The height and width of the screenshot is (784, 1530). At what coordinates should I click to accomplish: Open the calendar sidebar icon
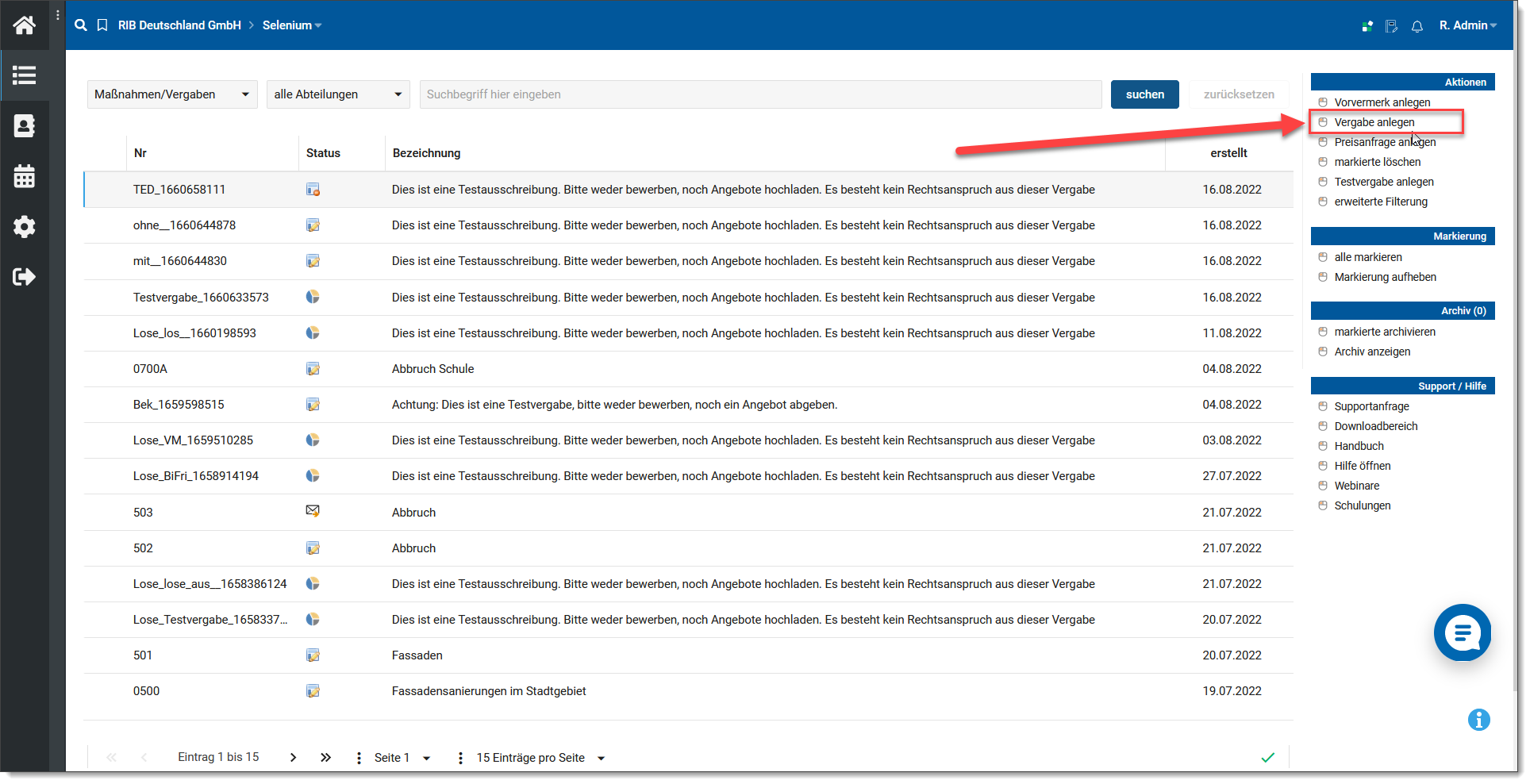coord(24,176)
